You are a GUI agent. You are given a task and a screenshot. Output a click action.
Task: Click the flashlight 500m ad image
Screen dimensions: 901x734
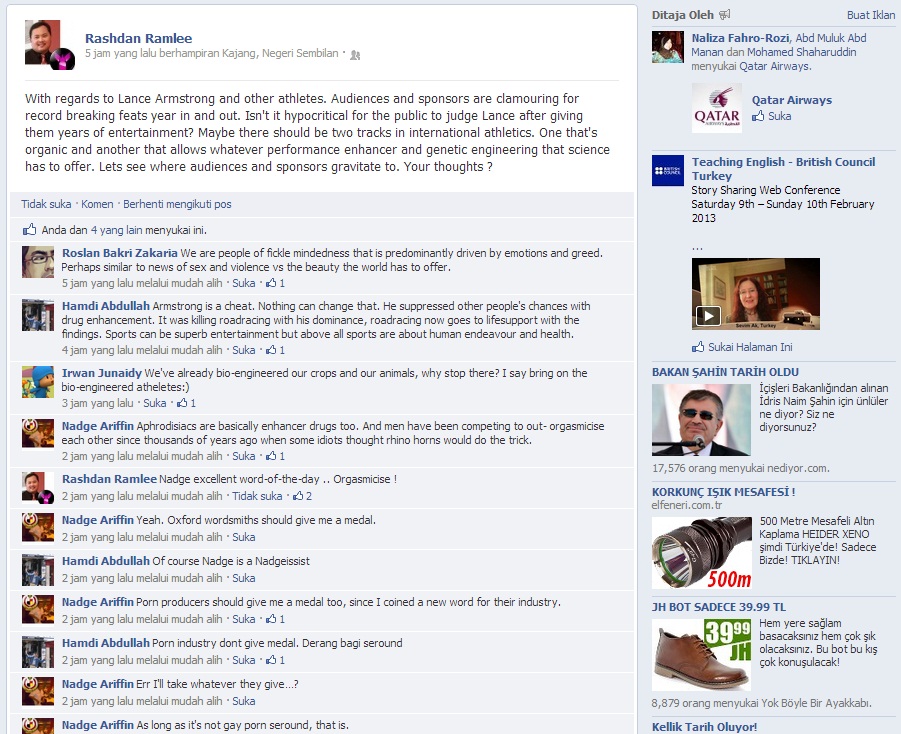tap(702, 552)
